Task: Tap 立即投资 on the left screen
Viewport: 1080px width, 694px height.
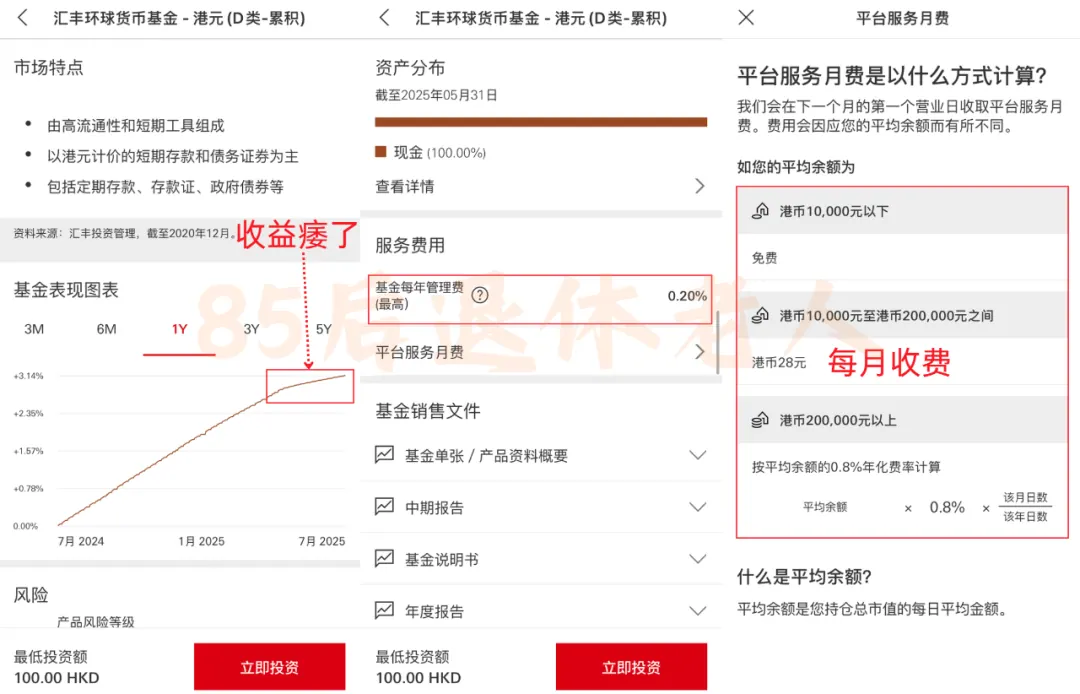Action: (269, 666)
